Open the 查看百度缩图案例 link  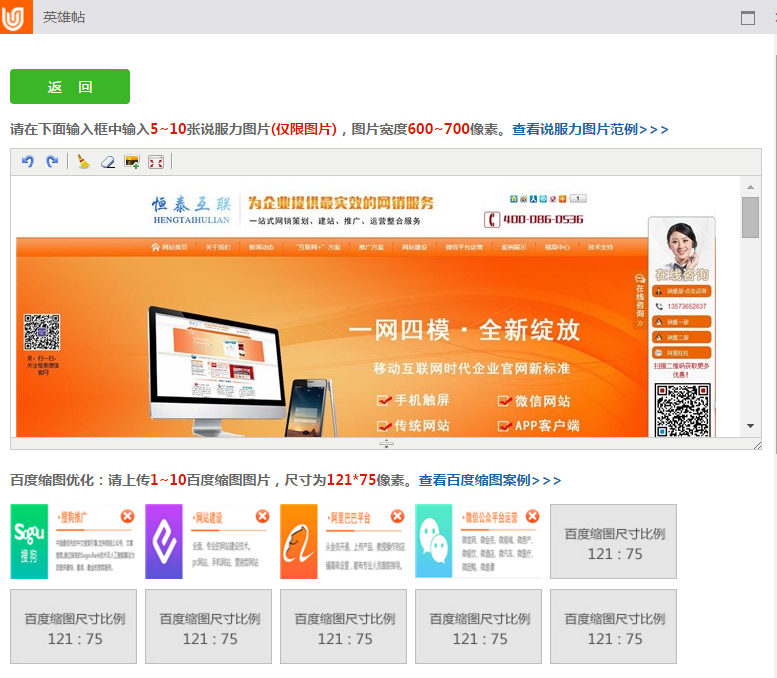(x=490, y=480)
